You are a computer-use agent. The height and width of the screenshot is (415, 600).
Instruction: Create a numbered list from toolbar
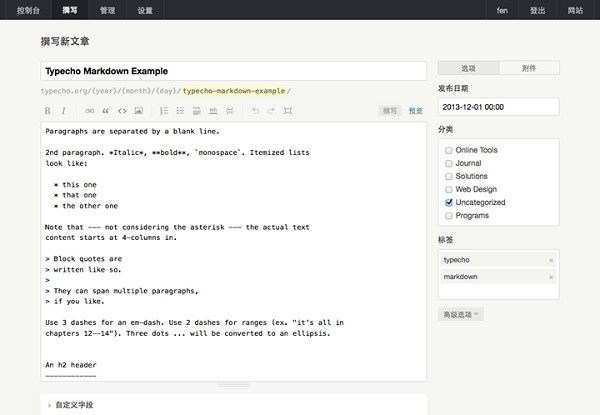[x=164, y=110]
